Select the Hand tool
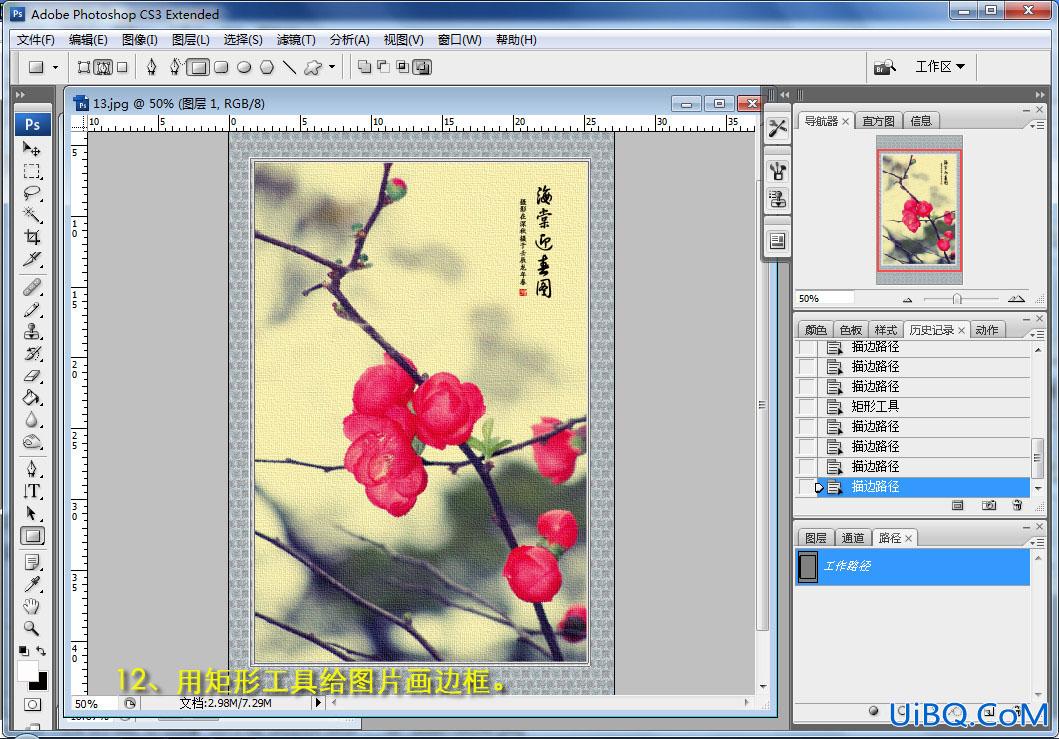The width and height of the screenshot is (1059, 739). [32, 606]
